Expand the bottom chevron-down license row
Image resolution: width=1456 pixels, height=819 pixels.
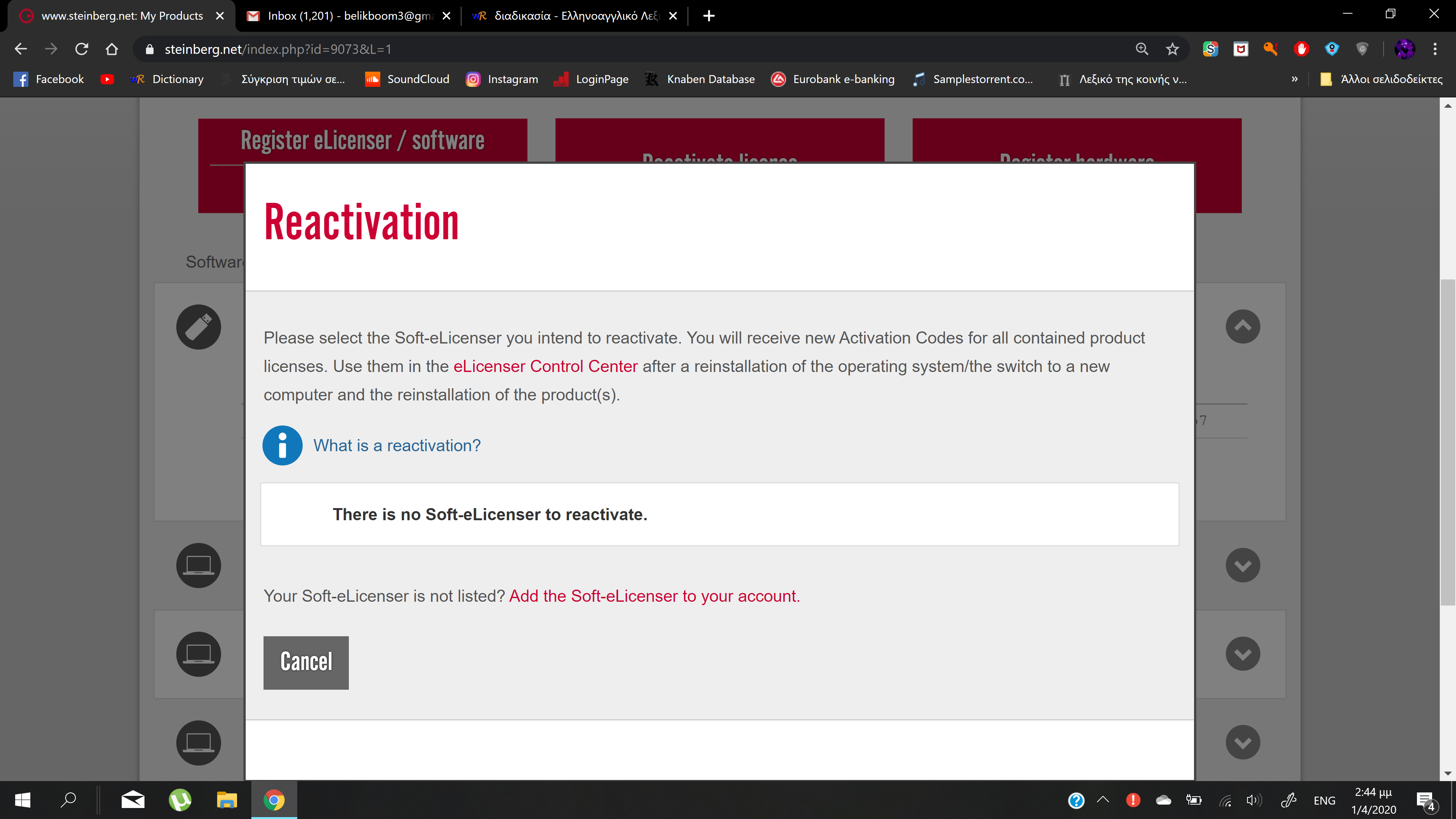tap(1243, 742)
